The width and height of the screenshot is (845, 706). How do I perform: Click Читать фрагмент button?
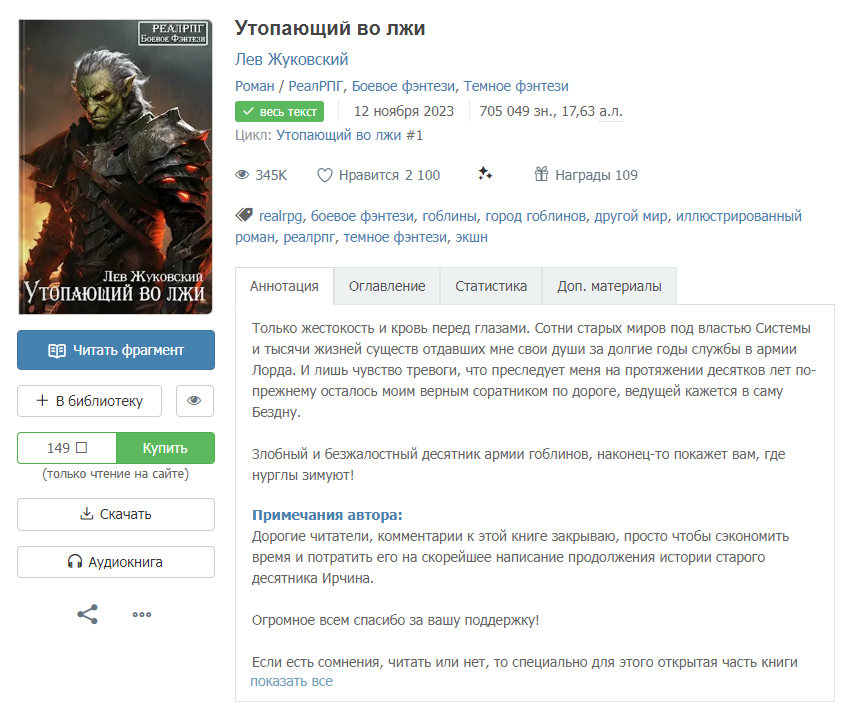(116, 350)
